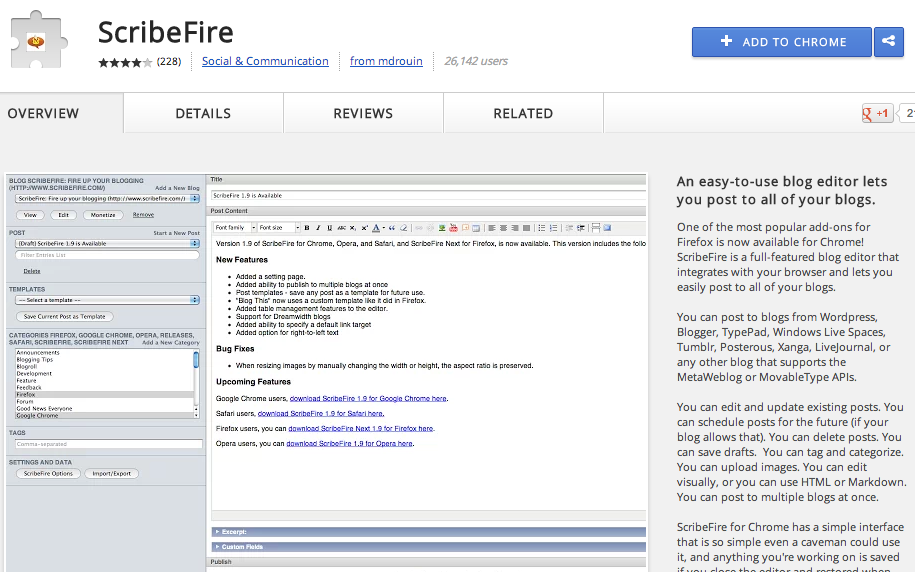Toggle underline formatting in editor toolbar
The height and width of the screenshot is (572, 915).
tap(330, 228)
